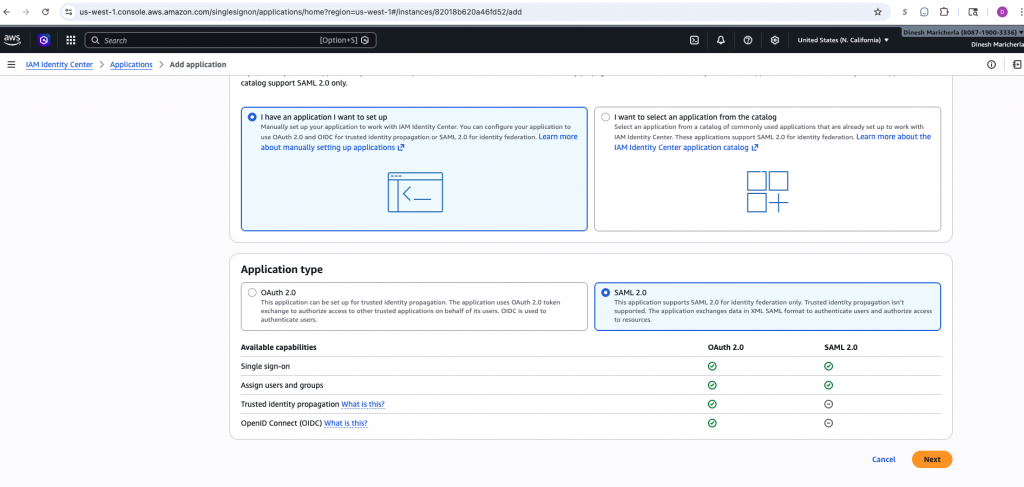1024x487 pixels.
Task: Open the notifications bell
Action: pos(721,40)
